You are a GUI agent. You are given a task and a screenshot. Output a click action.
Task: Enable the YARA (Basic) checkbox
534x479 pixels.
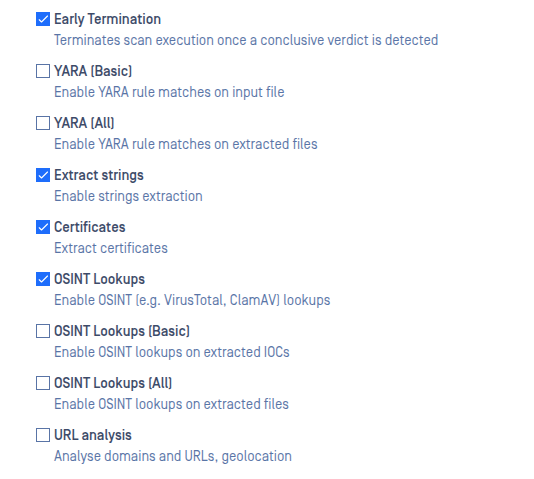(43, 71)
